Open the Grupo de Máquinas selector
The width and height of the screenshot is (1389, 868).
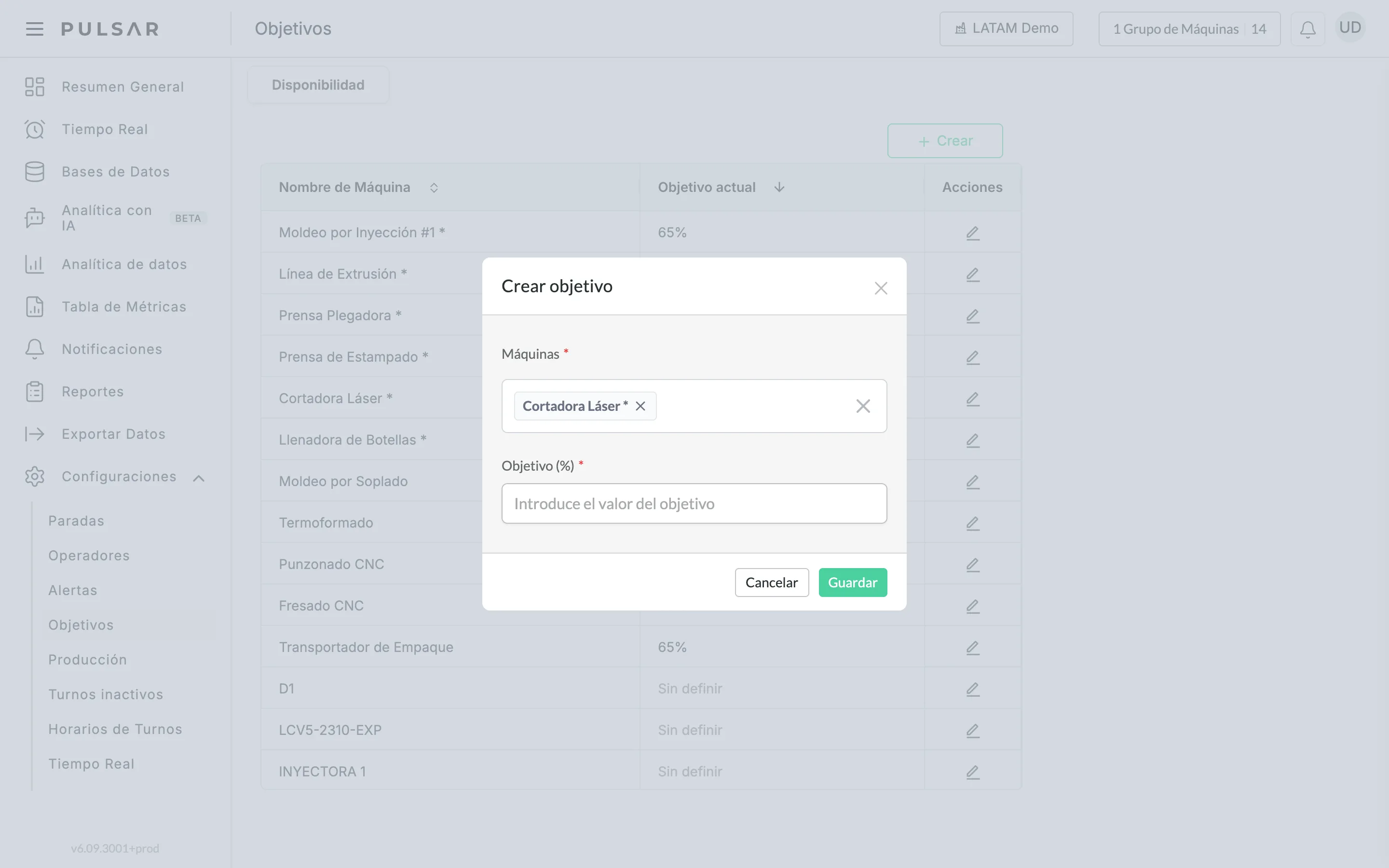[x=1189, y=29]
